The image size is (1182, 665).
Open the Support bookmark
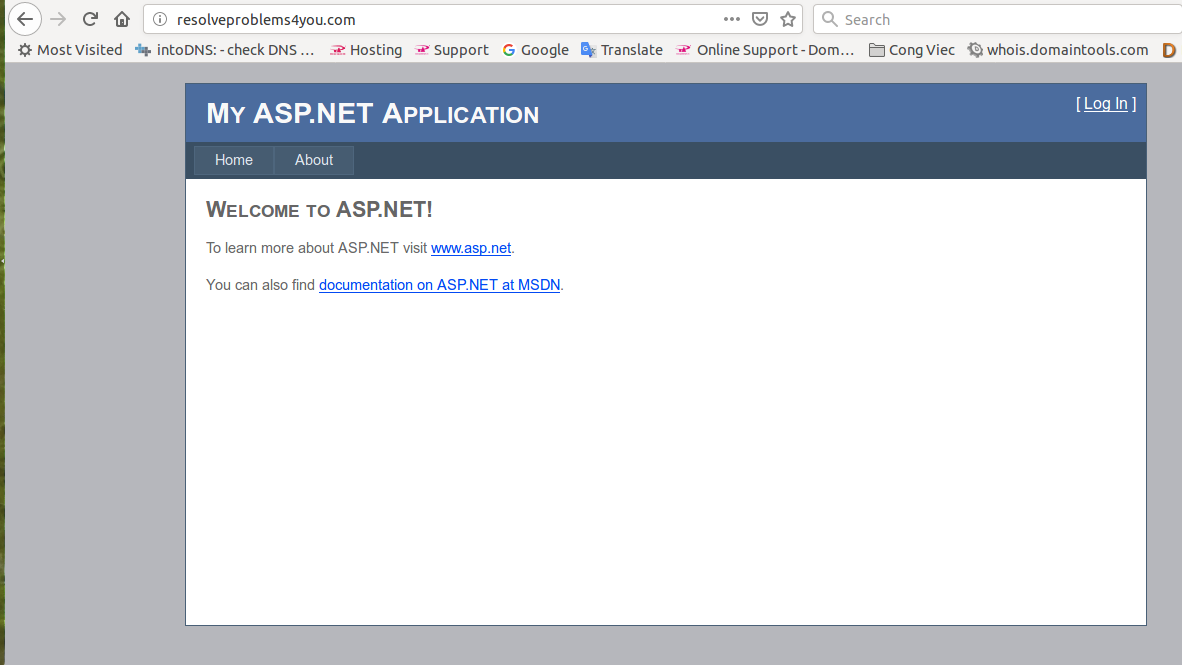click(x=452, y=50)
